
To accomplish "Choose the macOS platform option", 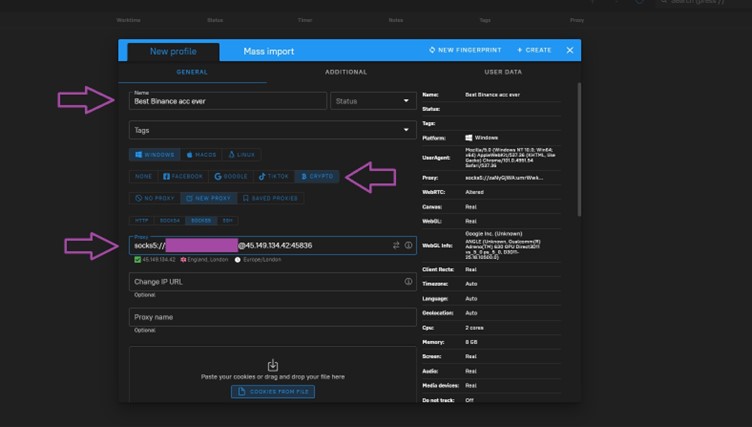I will [201, 155].
